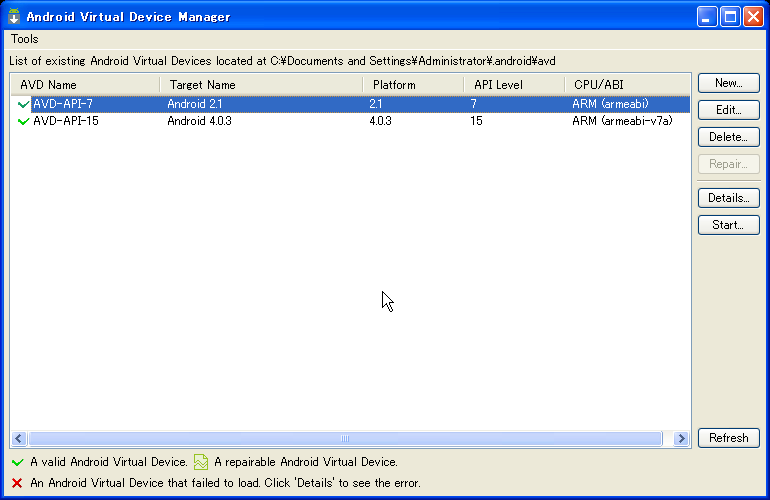770x500 pixels.
Task: Click the New... button
Action: [x=728, y=83]
